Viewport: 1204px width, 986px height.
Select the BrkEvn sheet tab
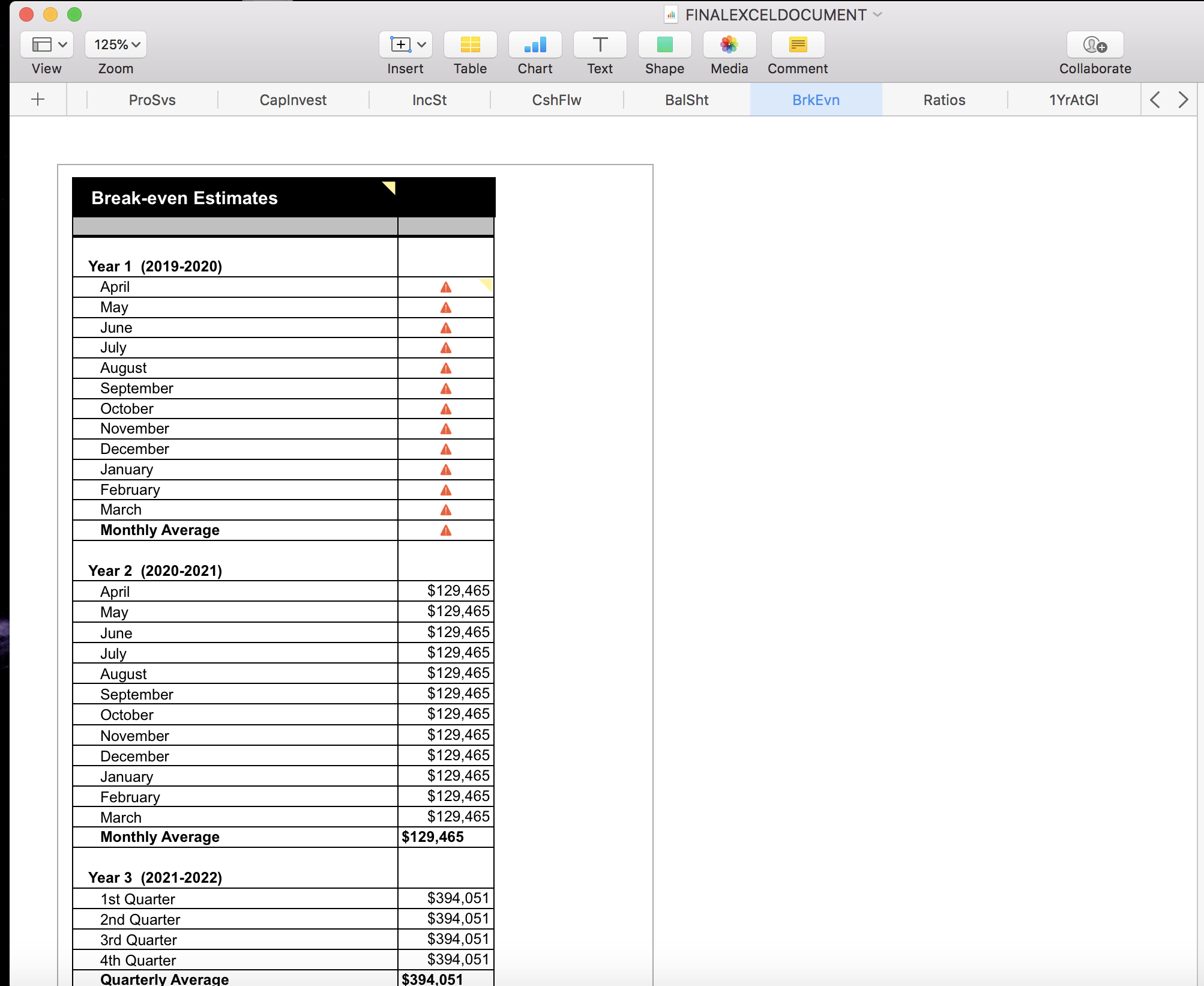(x=816, y=100)
